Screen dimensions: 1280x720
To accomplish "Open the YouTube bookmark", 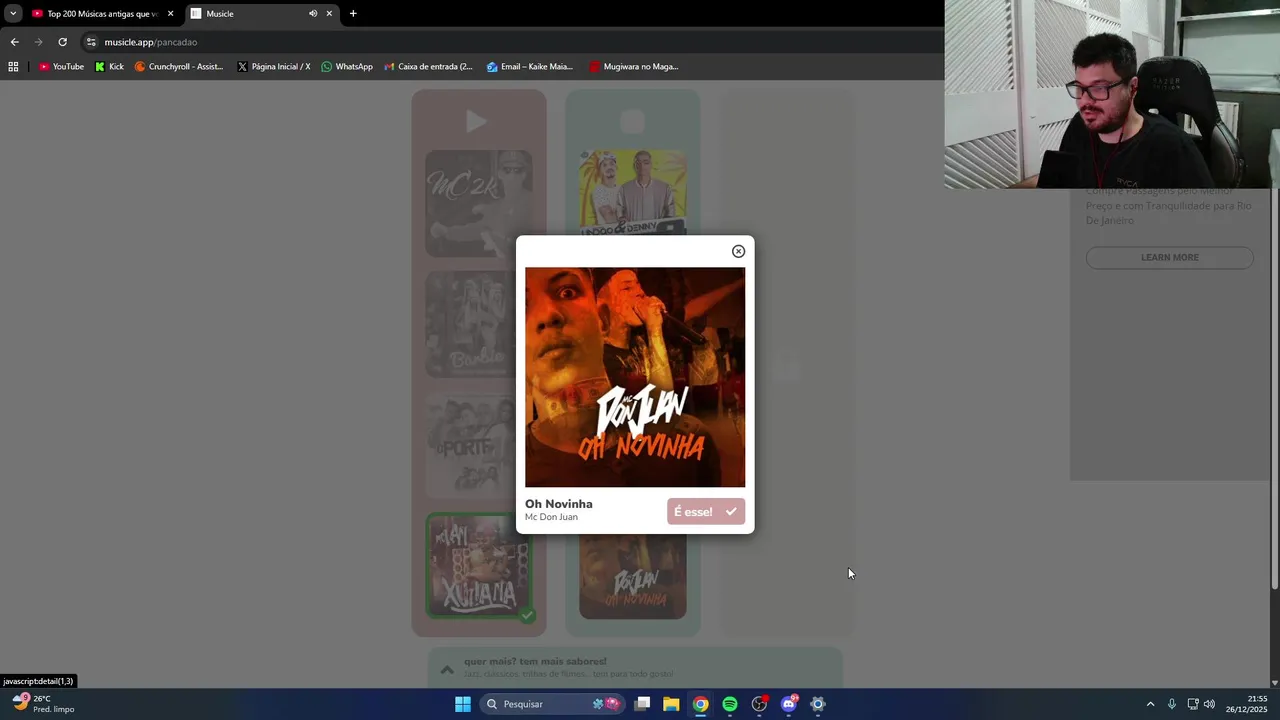I will [x=61, y=67].
